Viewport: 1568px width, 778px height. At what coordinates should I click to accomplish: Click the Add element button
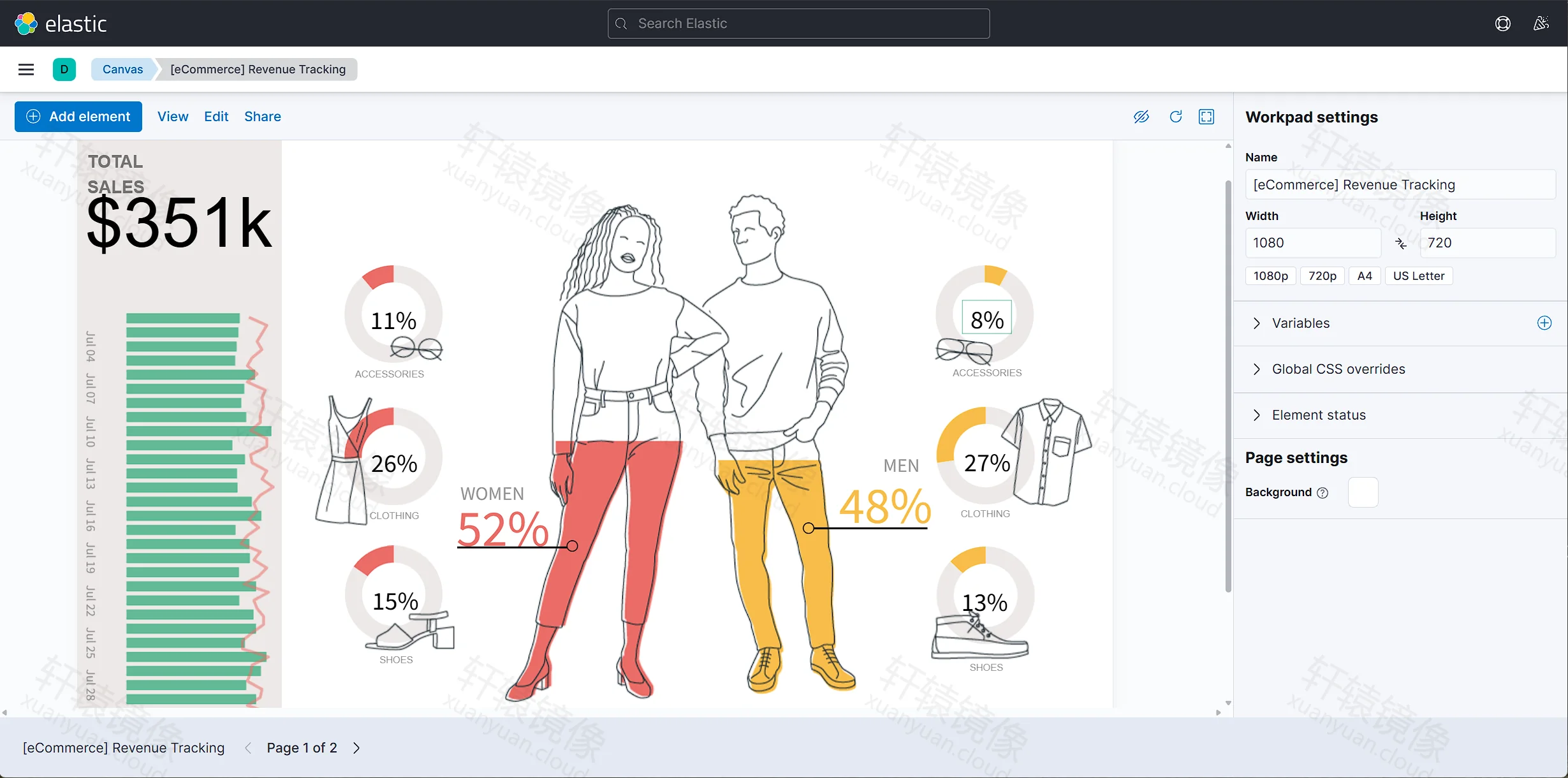(78, 117)
